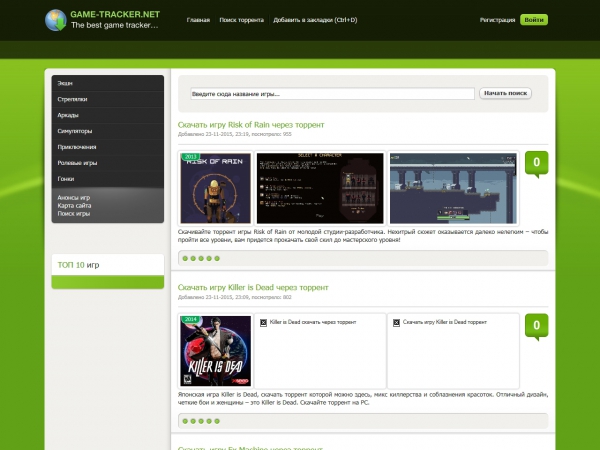
Task: Click the ТОП 10 игр heading
Action: coord(78,265)
